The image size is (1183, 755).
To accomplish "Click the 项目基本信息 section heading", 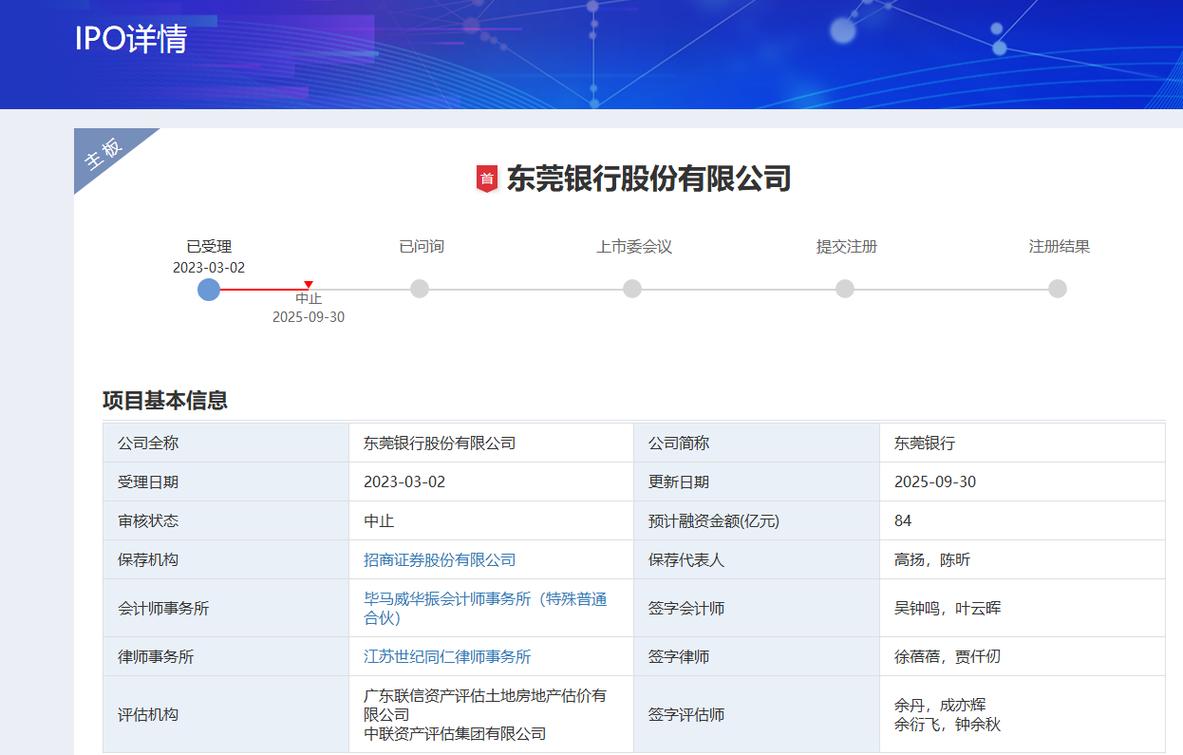I will (x=165, y=399).
